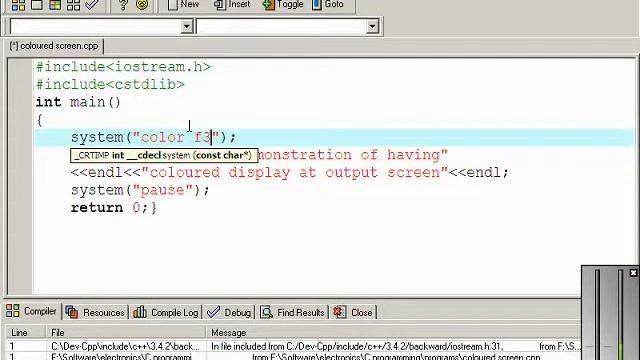Click inside the first empty combo box field
The width and height of the screenshot is (640, 360).
coord(96,27)
